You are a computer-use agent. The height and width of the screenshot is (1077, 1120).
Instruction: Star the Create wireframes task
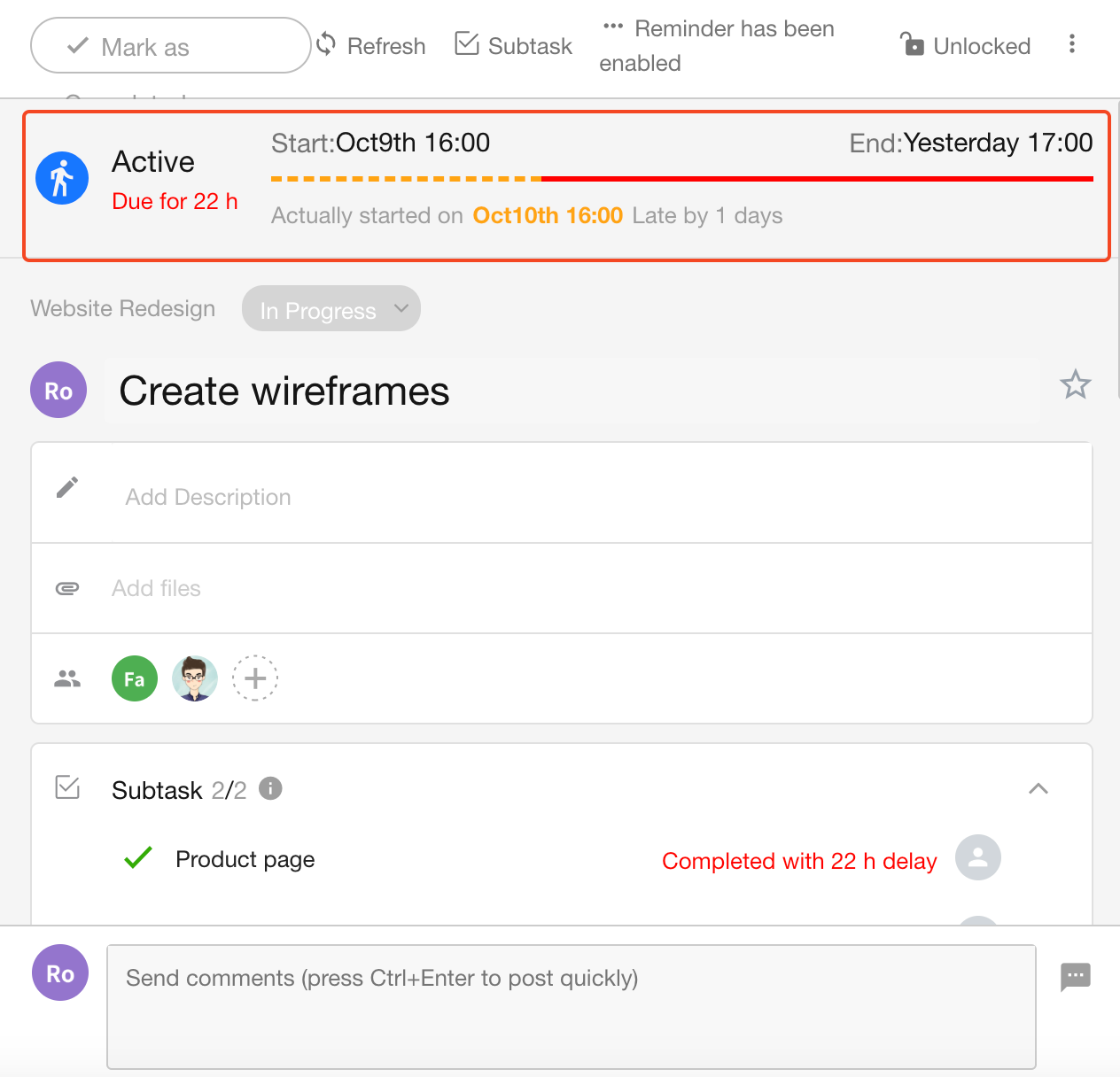pyautogui.click(x=1075, y=384)
